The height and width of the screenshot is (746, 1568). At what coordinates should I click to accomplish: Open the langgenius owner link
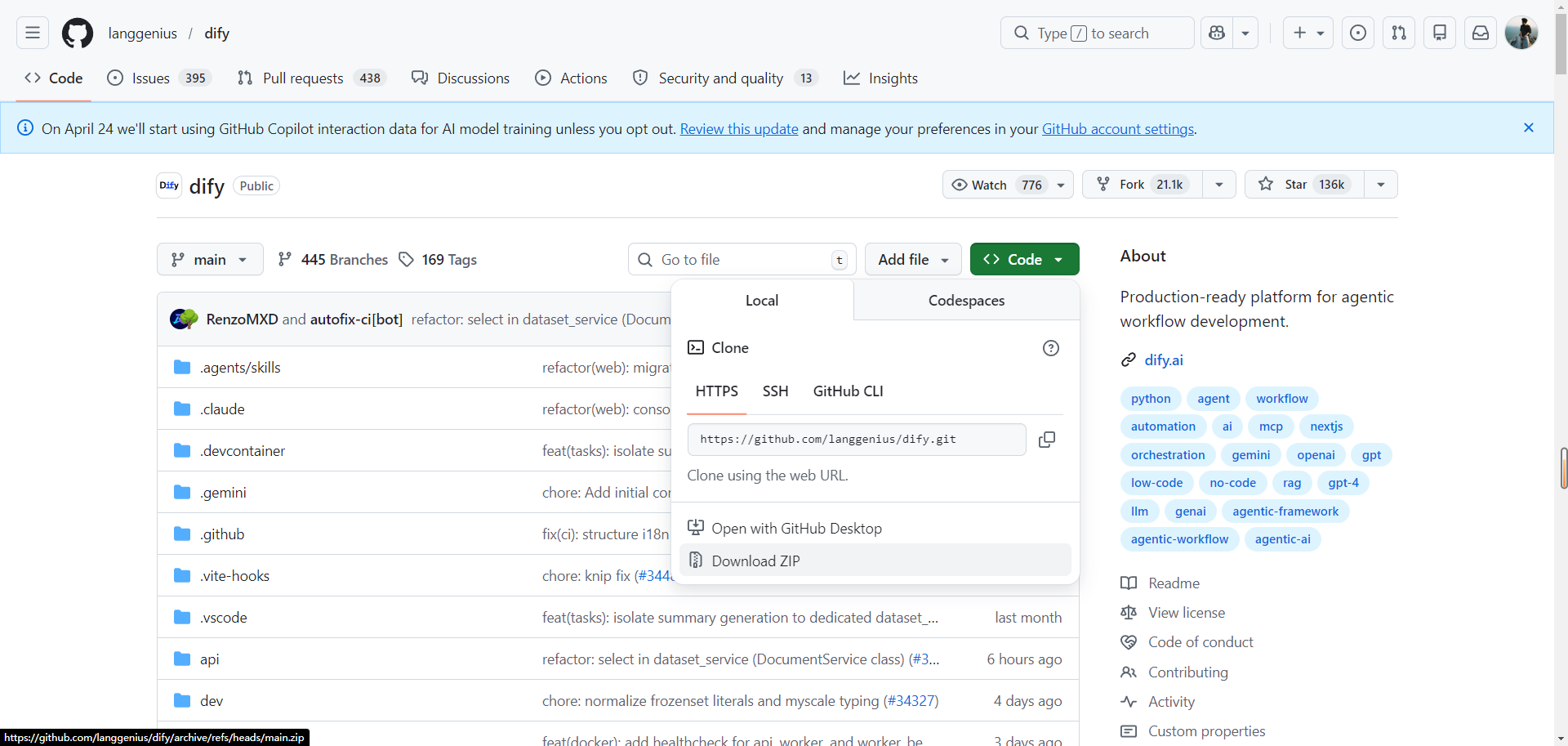click(143, 34)
